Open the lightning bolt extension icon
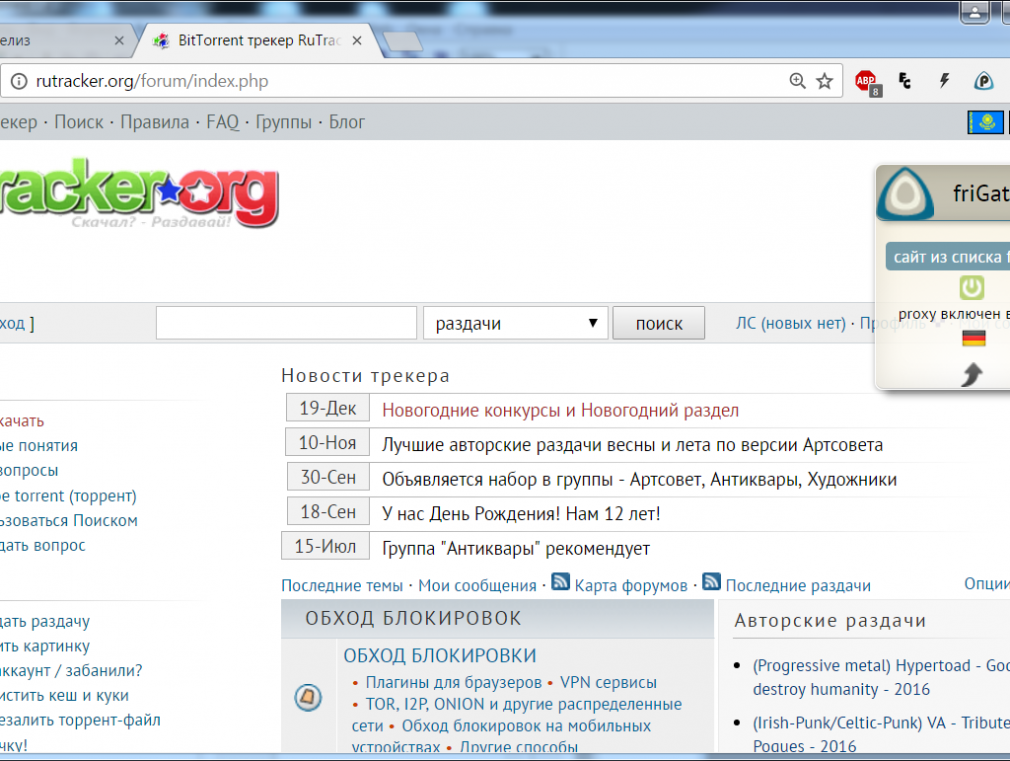The width and height of the screenshot is (1010, 761). click(944, 81)
